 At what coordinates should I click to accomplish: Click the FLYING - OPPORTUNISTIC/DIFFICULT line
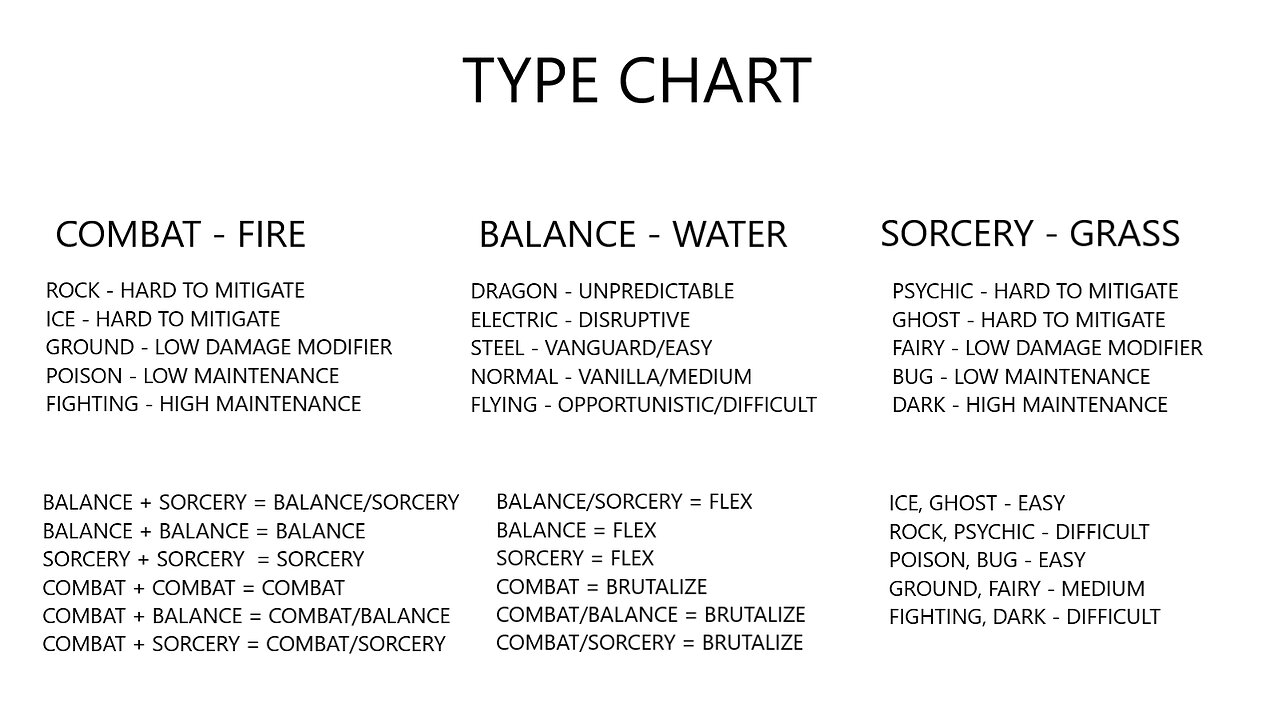[x=643, y=405]
